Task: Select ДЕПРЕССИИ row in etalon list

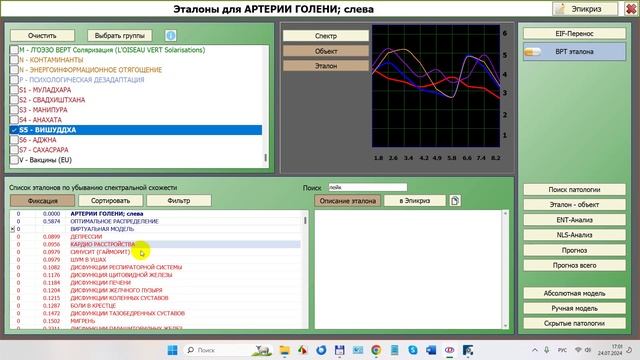Action: (x=155, y=237)
